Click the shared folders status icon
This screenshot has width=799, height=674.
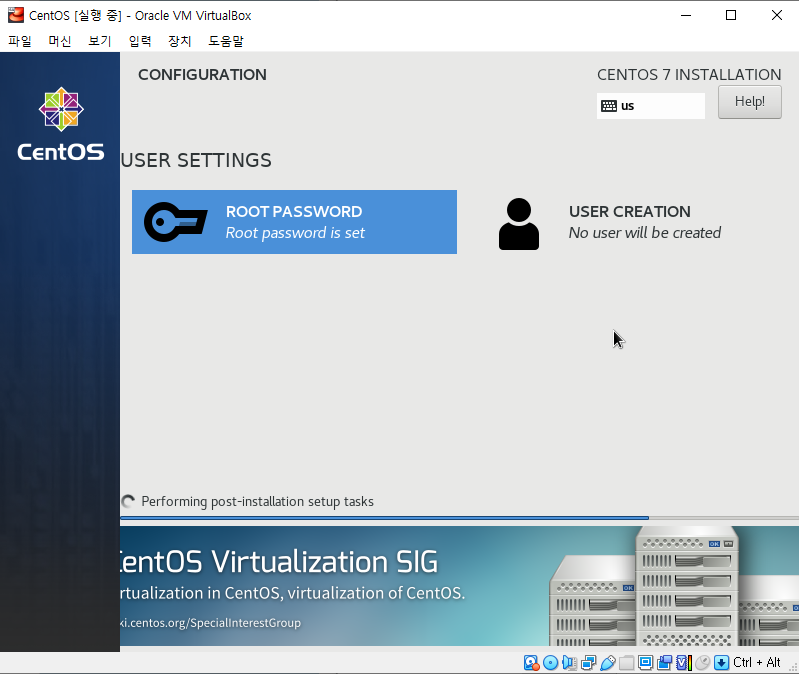click(x=626, y=662)
